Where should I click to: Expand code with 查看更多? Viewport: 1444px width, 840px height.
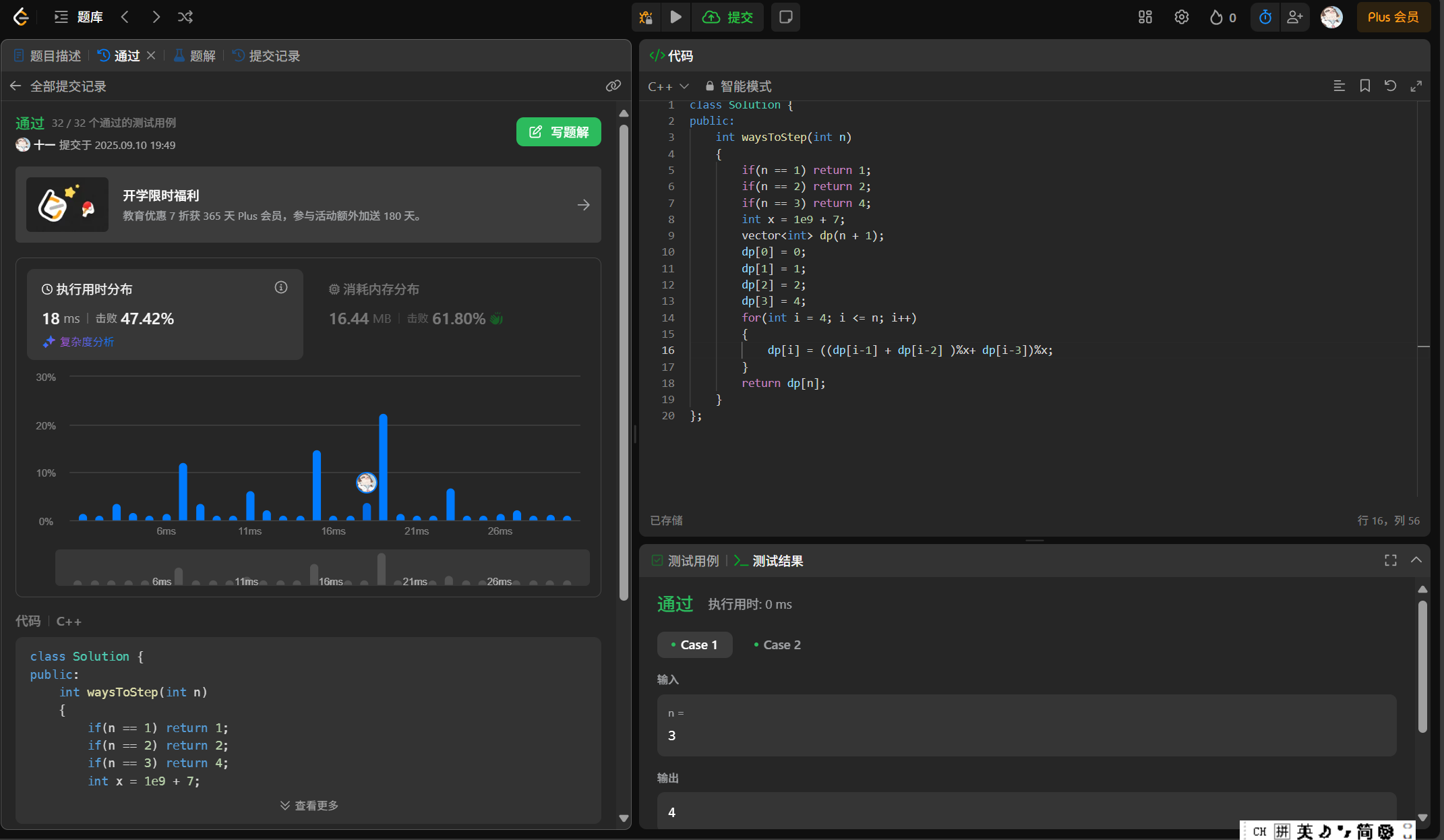coord(309,806)
